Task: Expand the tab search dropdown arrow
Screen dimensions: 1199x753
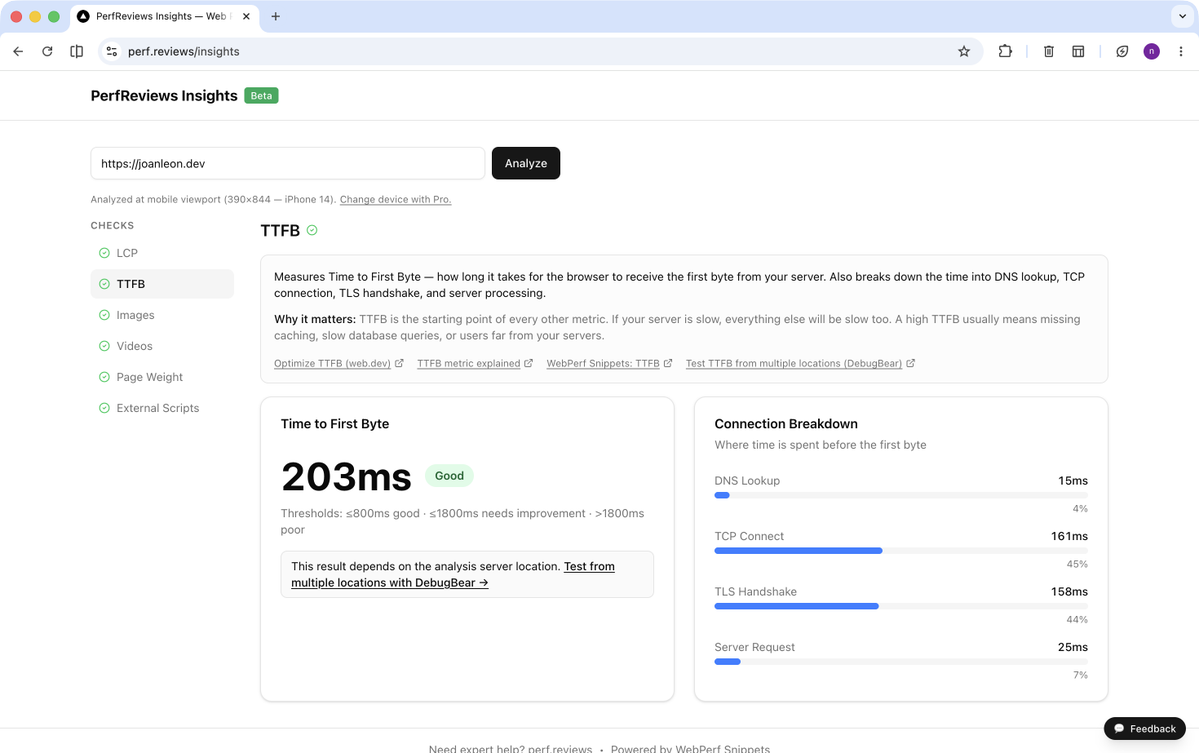Action: coord(1181,16)
